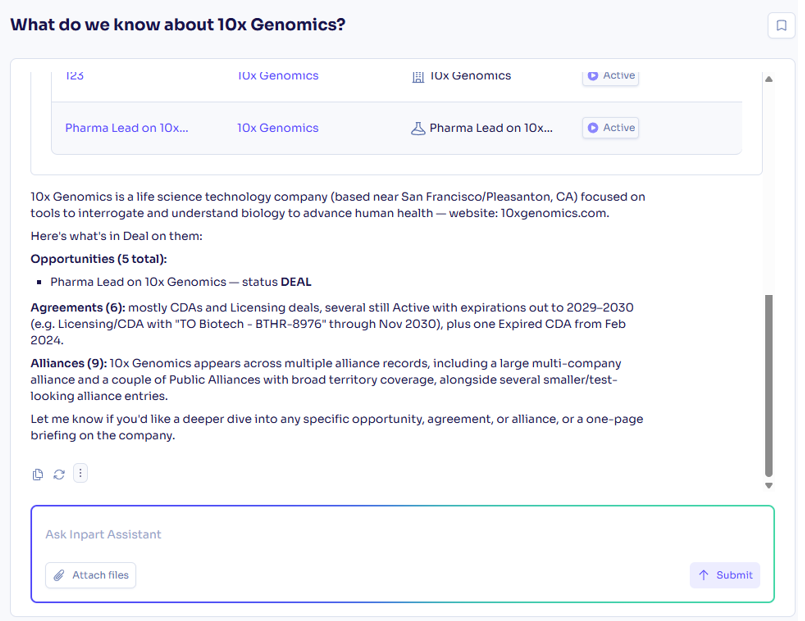Open the 10x Genomics link in row 123
This screenshot has height=621, width=805.
pos(278,76)
